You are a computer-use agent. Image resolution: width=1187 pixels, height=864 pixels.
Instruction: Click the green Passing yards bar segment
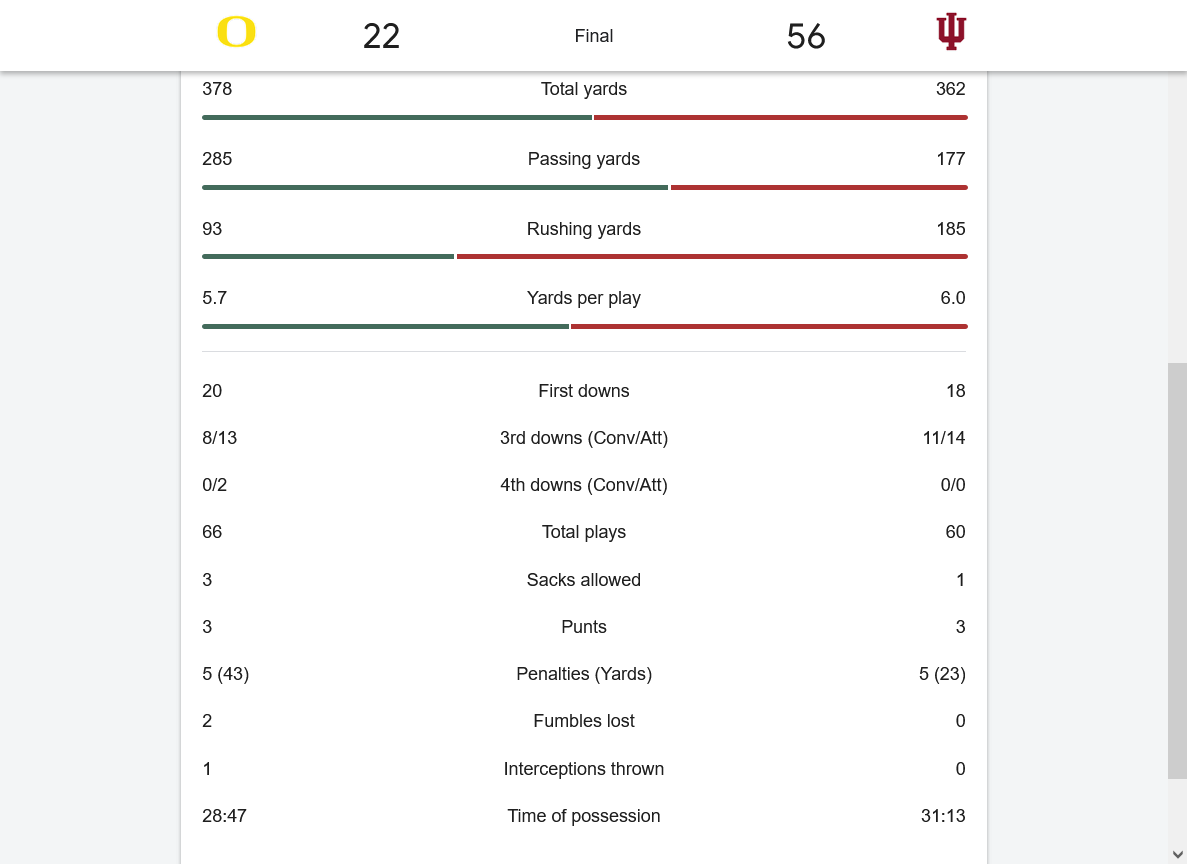(x=435, y=187)
